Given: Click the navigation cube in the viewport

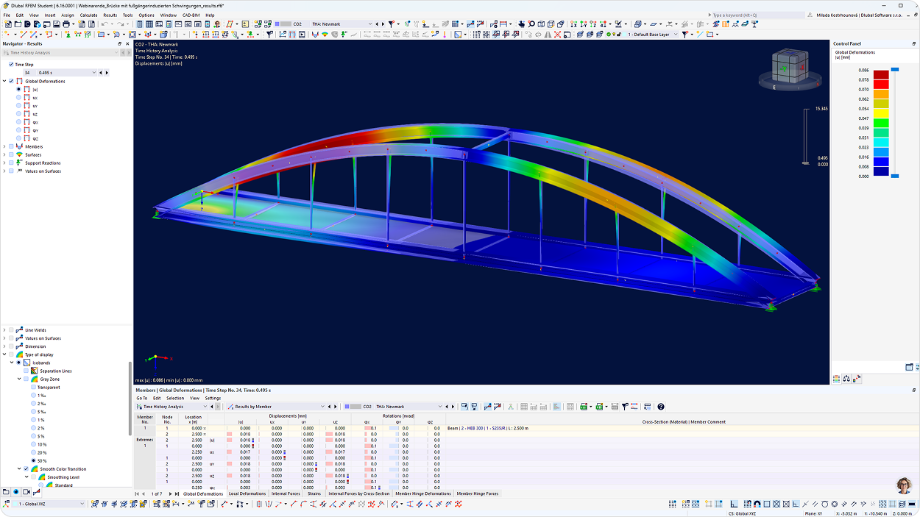Looking at the screenshot, I should (790, 66).
